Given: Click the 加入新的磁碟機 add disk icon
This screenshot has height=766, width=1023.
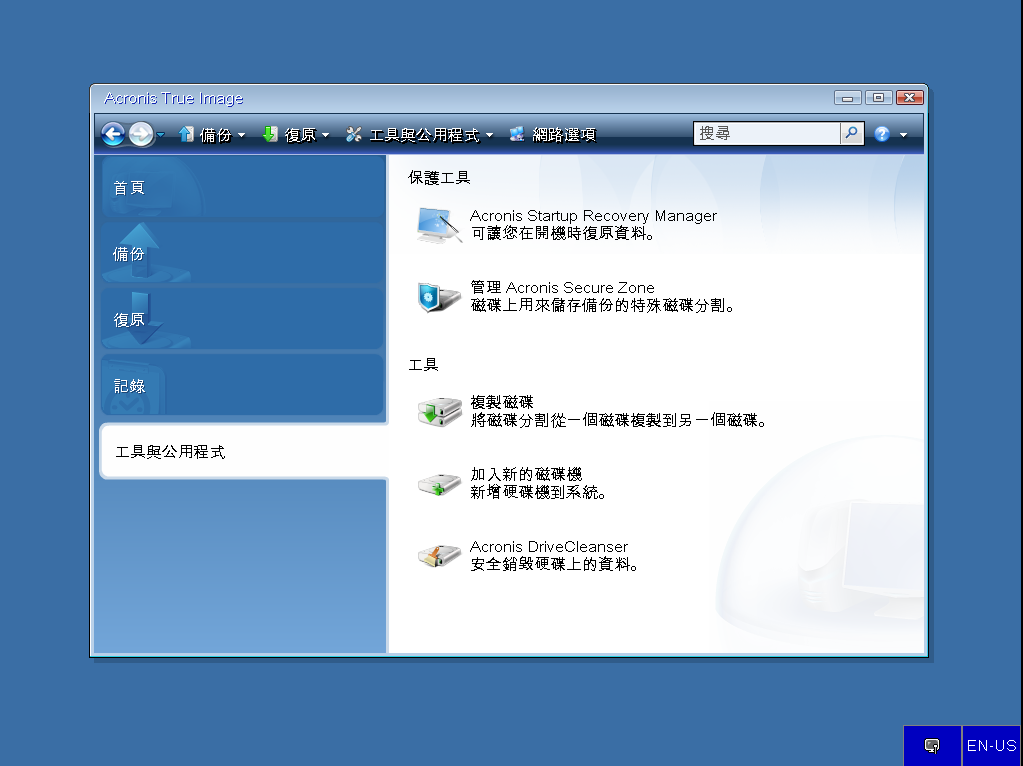Looking at the screenshot, I should tap(439, 485).
